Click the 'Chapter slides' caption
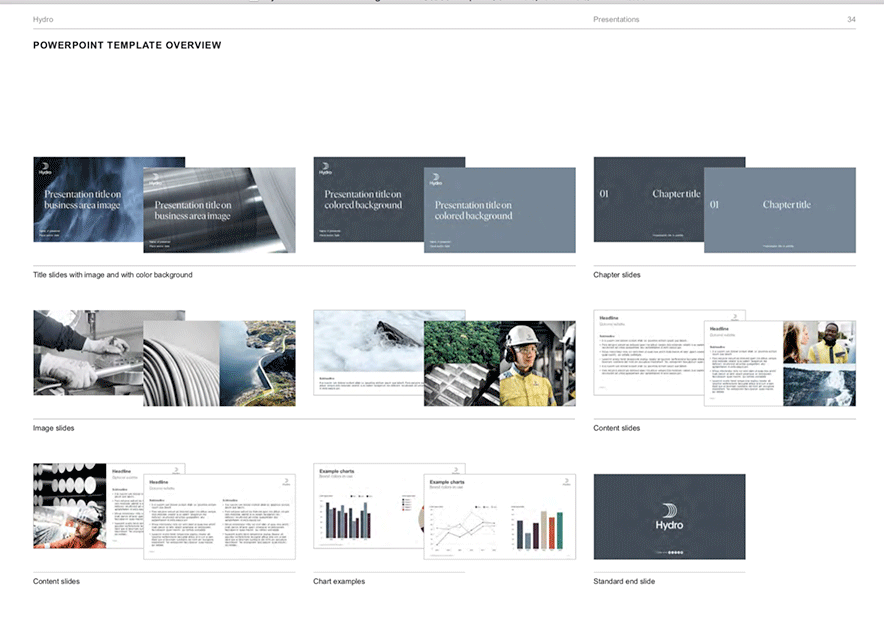 pos(617,274)
